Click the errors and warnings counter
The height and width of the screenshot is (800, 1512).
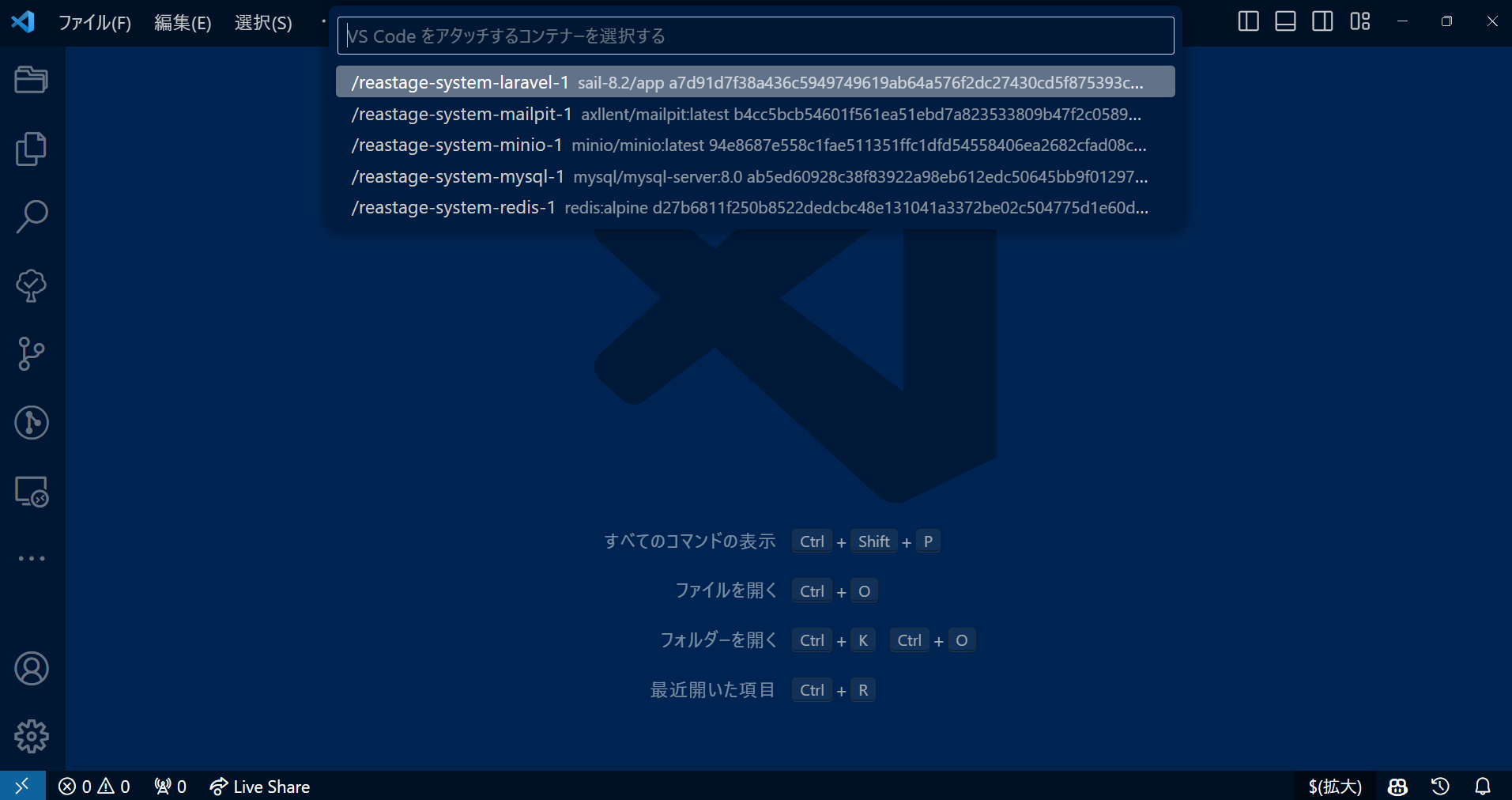(93, 786)
